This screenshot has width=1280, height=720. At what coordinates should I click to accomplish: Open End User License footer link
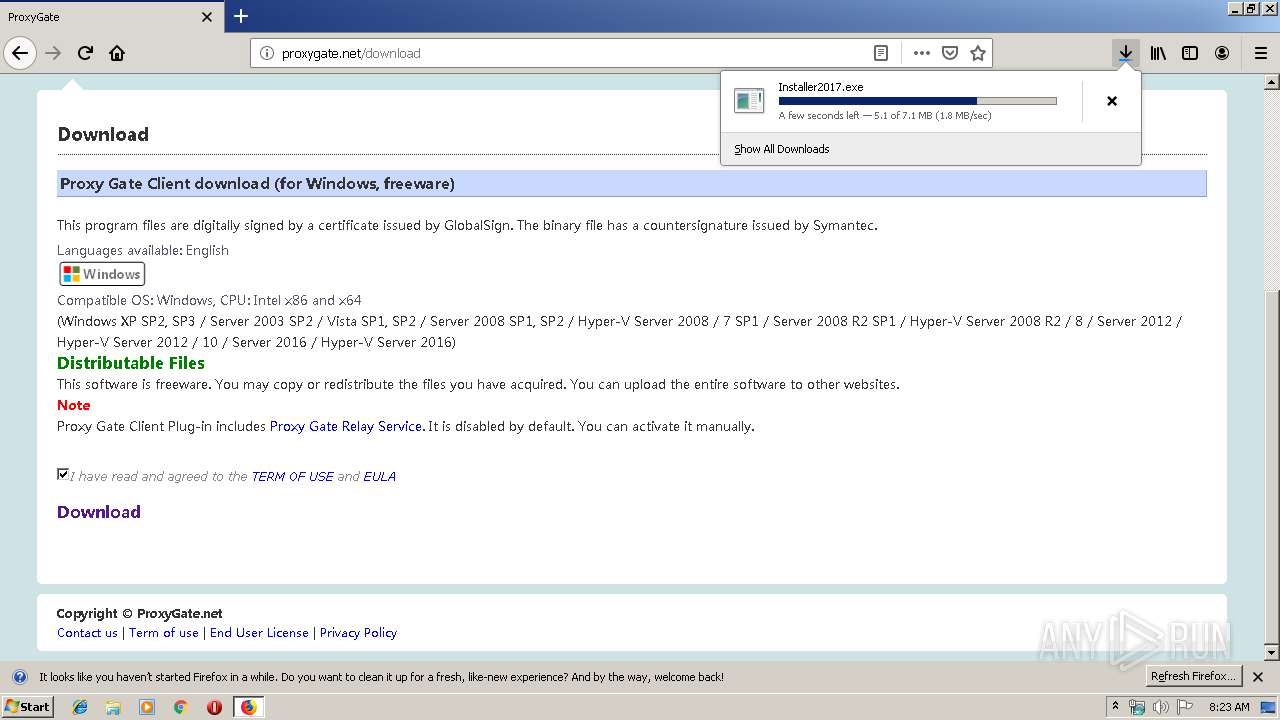point(259,633)
